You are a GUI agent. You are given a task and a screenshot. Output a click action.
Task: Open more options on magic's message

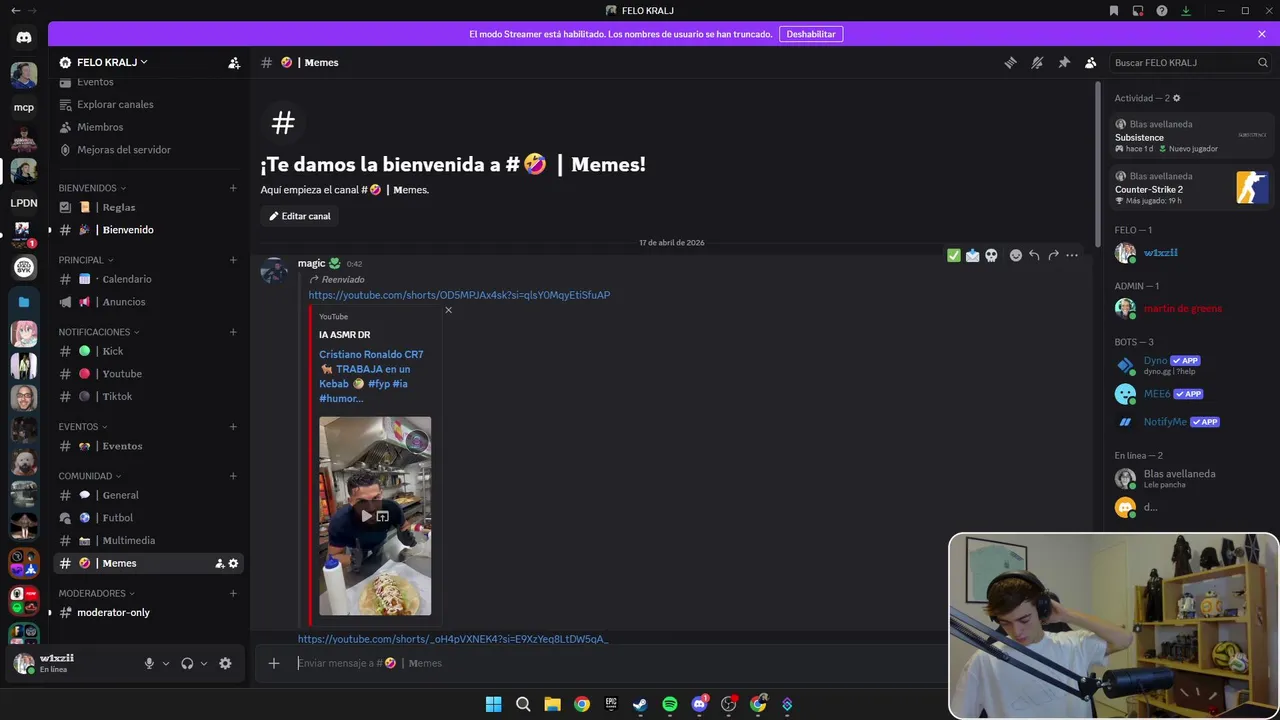(1072, 255)
